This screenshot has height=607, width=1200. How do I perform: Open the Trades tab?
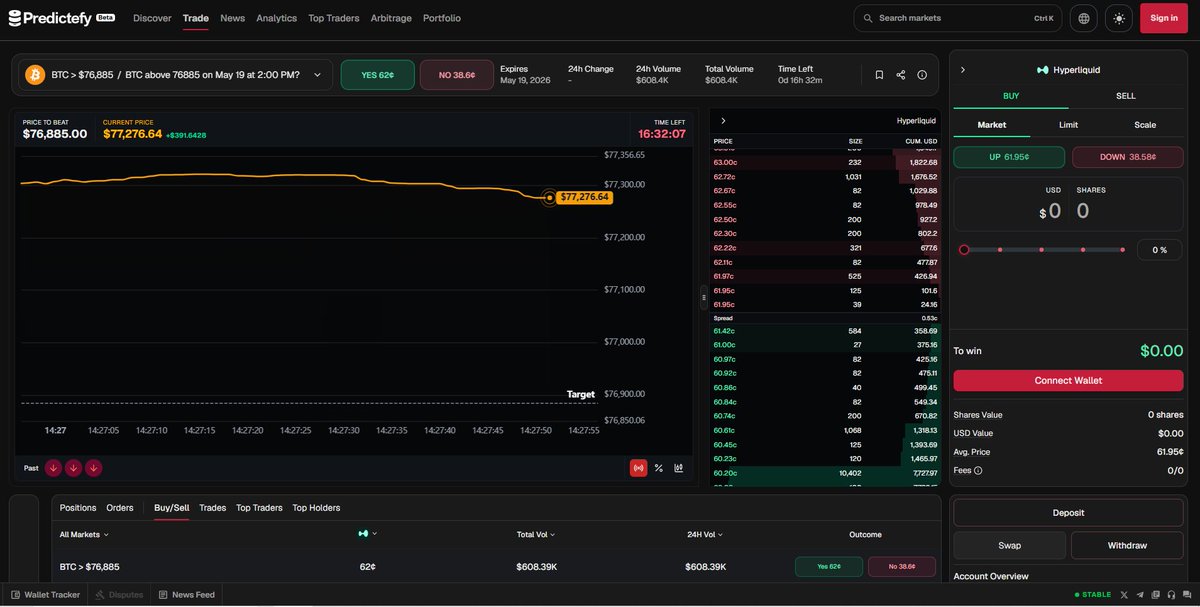tap(212, 508)
